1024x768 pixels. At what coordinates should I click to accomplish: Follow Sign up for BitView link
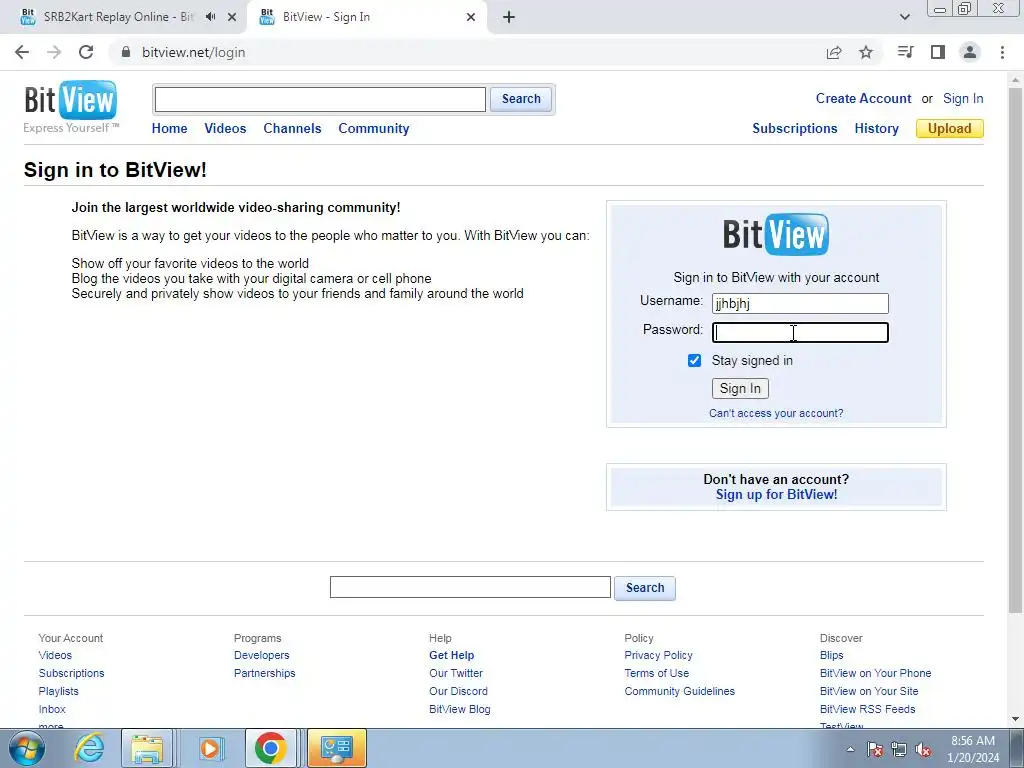tap(776, 494)
